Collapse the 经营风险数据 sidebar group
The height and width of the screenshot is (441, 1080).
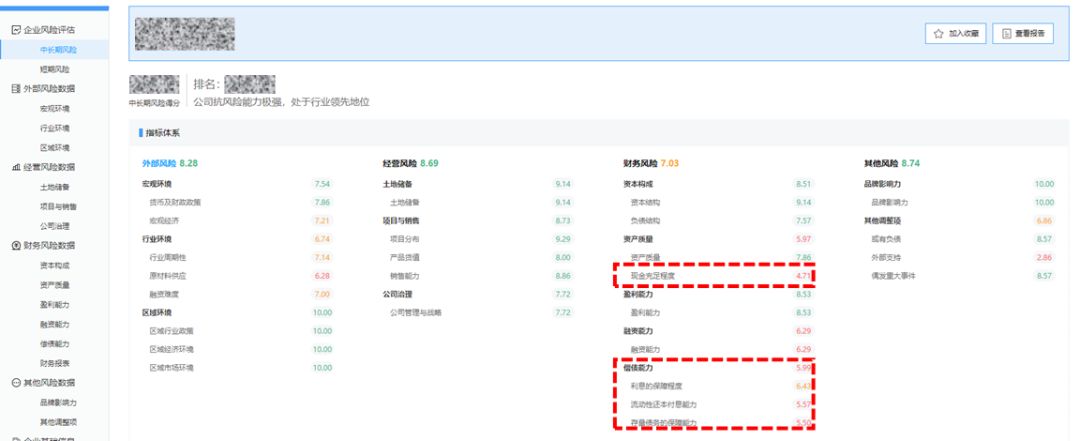click(x=50, y=167)
